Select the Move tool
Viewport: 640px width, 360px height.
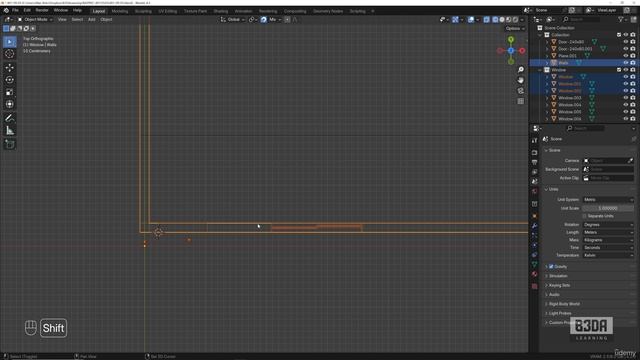(x=10, y=68)
